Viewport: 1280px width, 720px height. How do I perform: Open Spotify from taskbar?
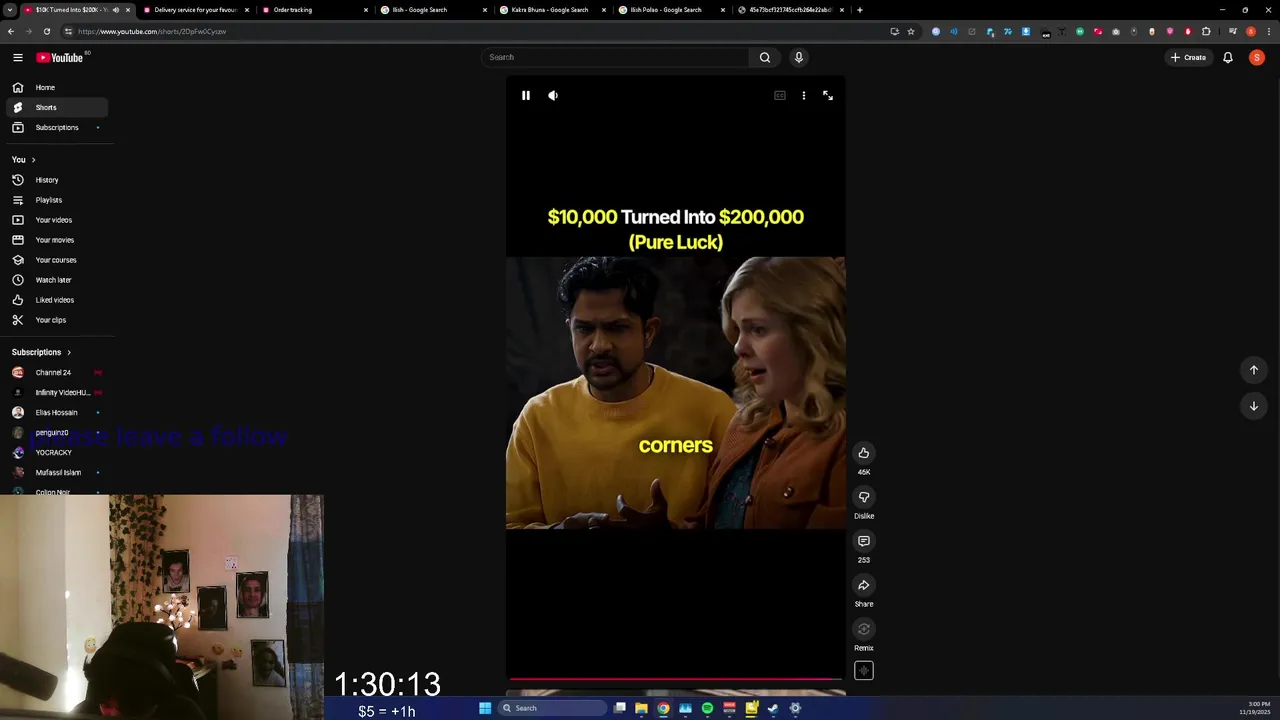(x=707, y=708)
